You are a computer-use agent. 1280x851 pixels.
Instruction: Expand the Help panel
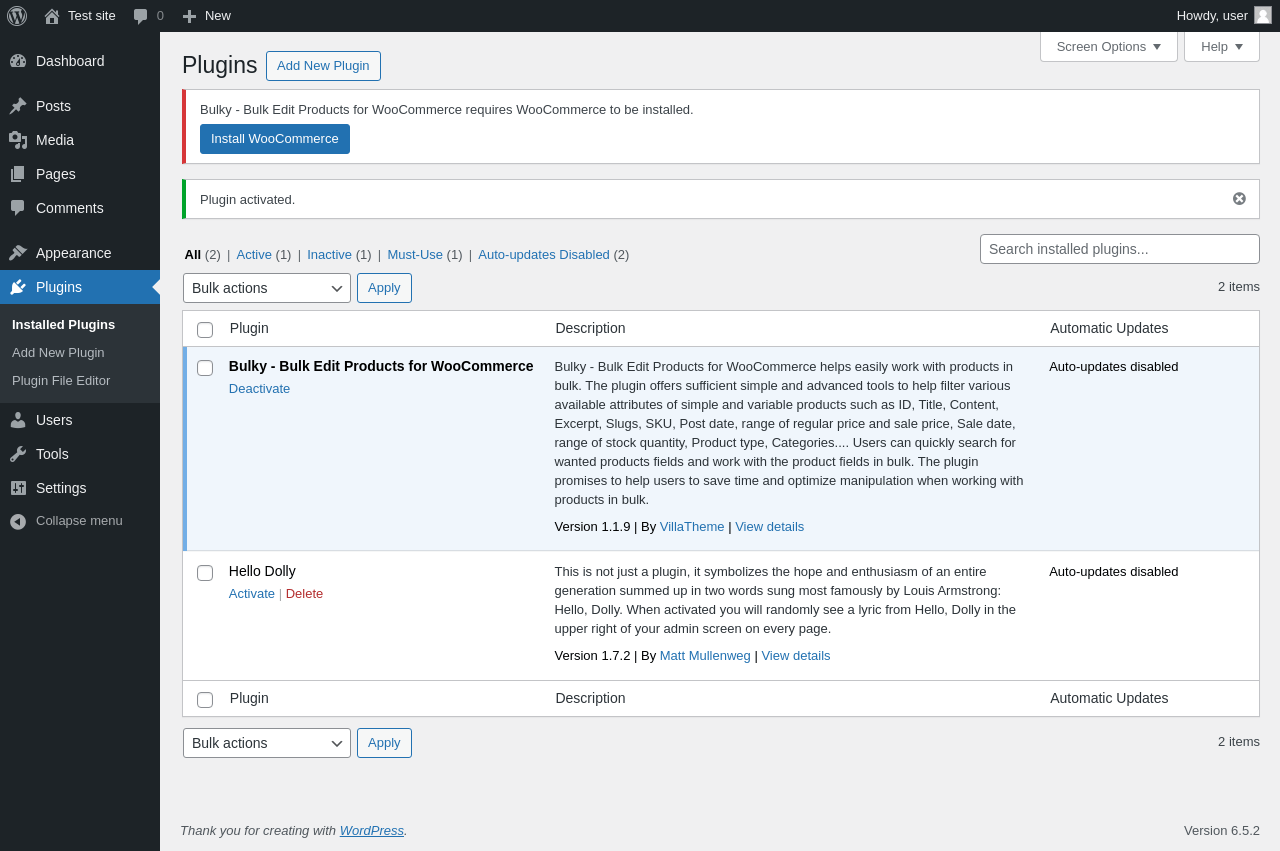[x=1222, y=46]
